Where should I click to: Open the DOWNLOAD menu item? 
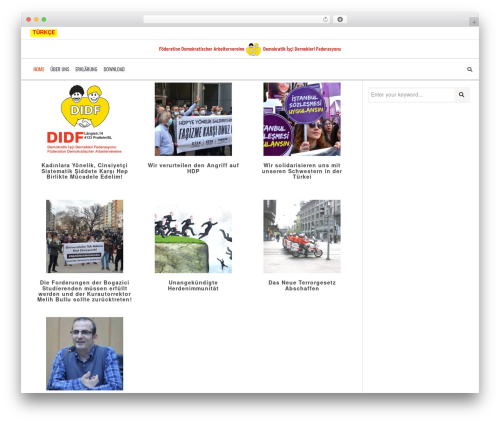coord(114,69)
